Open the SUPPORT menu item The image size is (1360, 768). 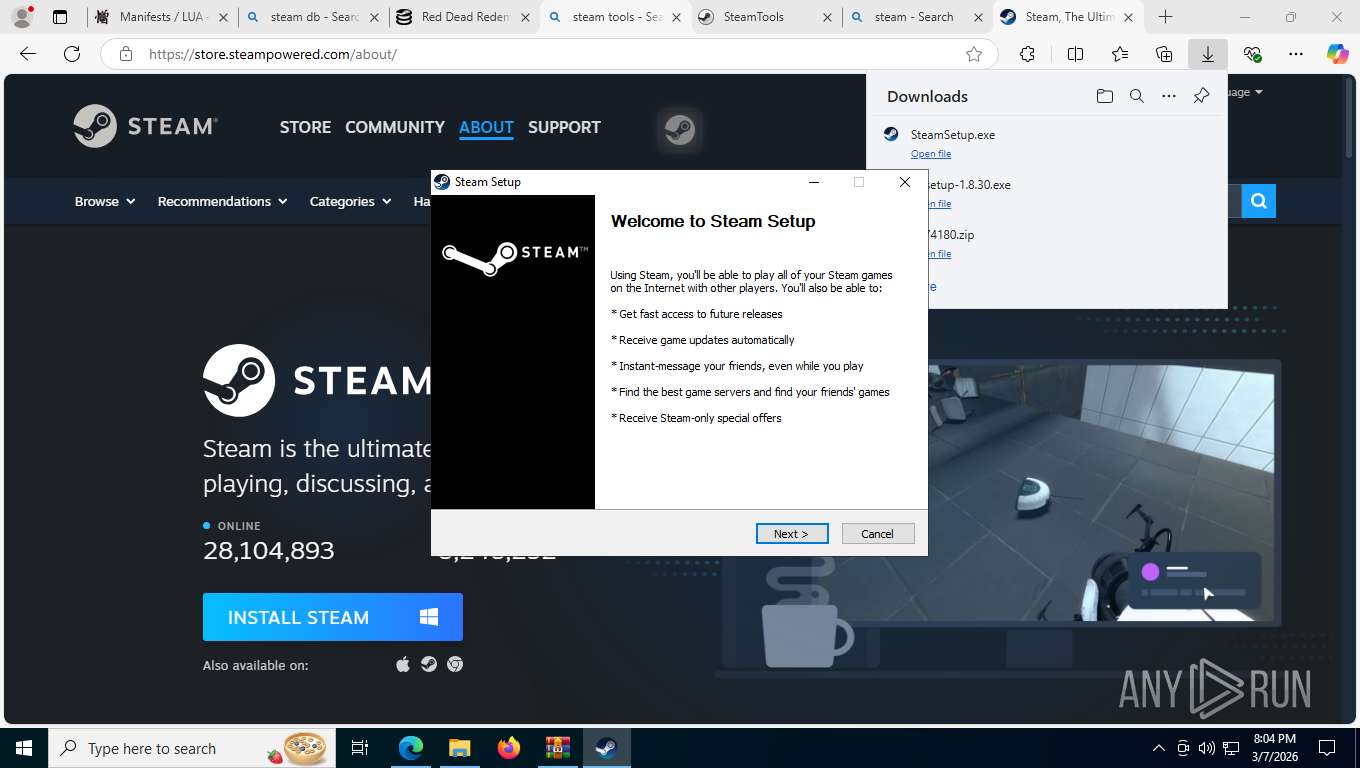tap(564, 127)
